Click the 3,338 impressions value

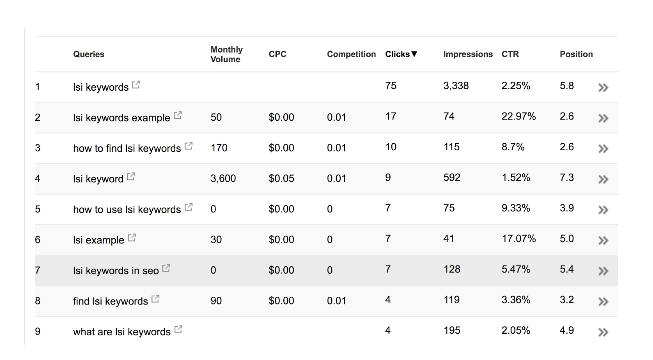(x=456, y=86)
